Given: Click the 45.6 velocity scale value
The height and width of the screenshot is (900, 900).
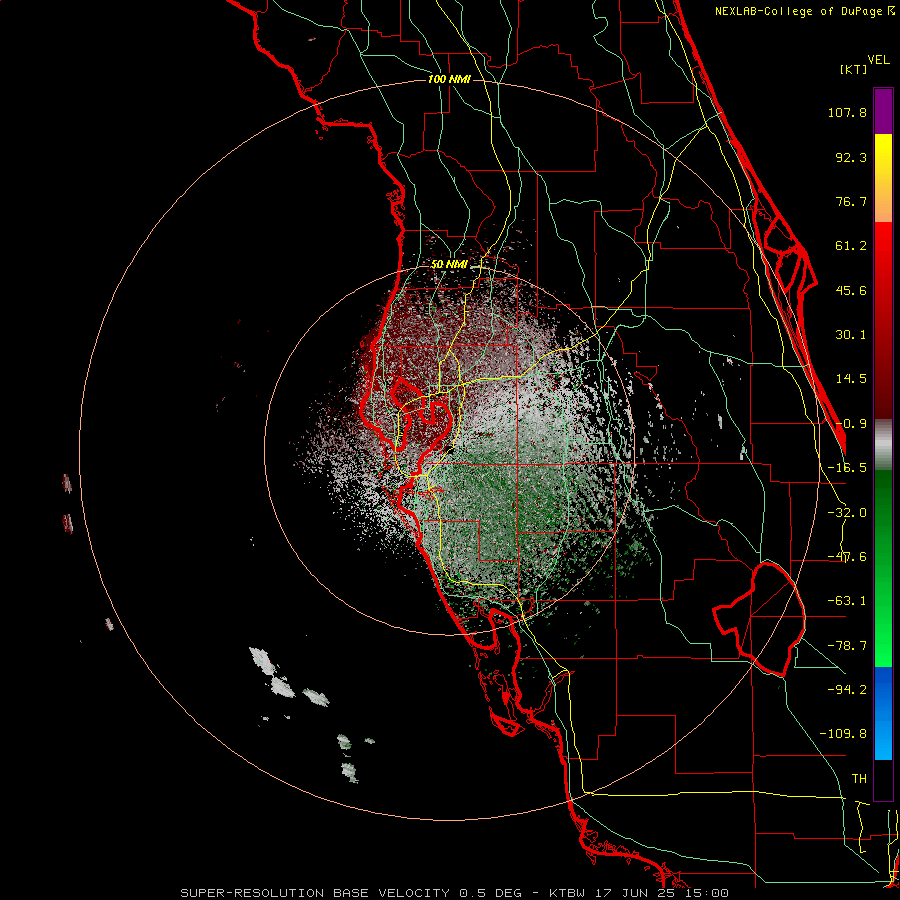Looking at the screenshot, I should [x=851, y=290].
